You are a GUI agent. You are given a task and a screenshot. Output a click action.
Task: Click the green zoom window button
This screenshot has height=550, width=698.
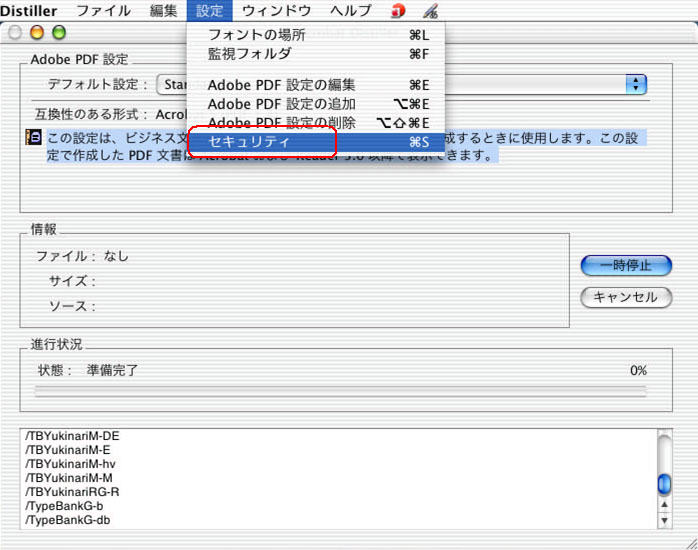pyautogui.click(x=59, y=32)
